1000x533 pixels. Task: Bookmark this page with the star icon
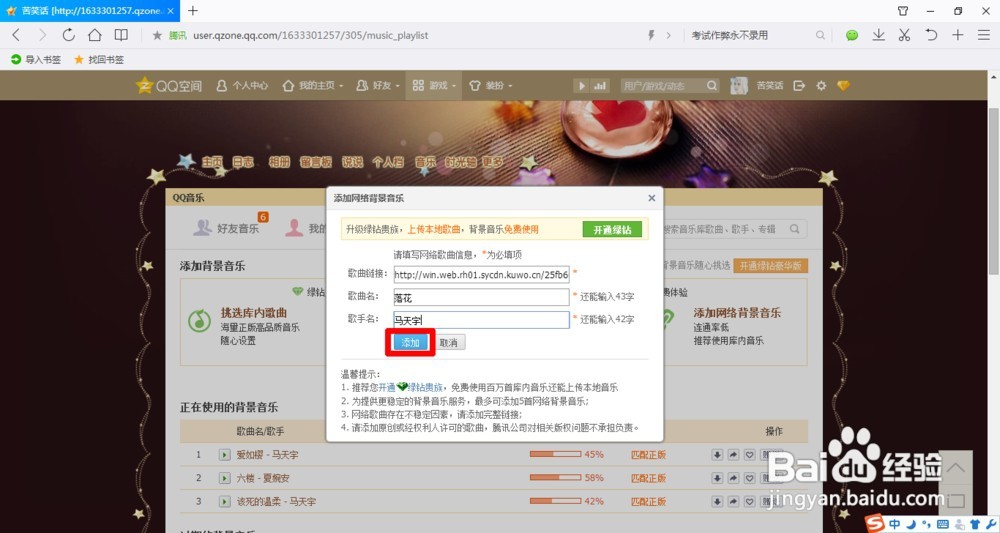157,36
